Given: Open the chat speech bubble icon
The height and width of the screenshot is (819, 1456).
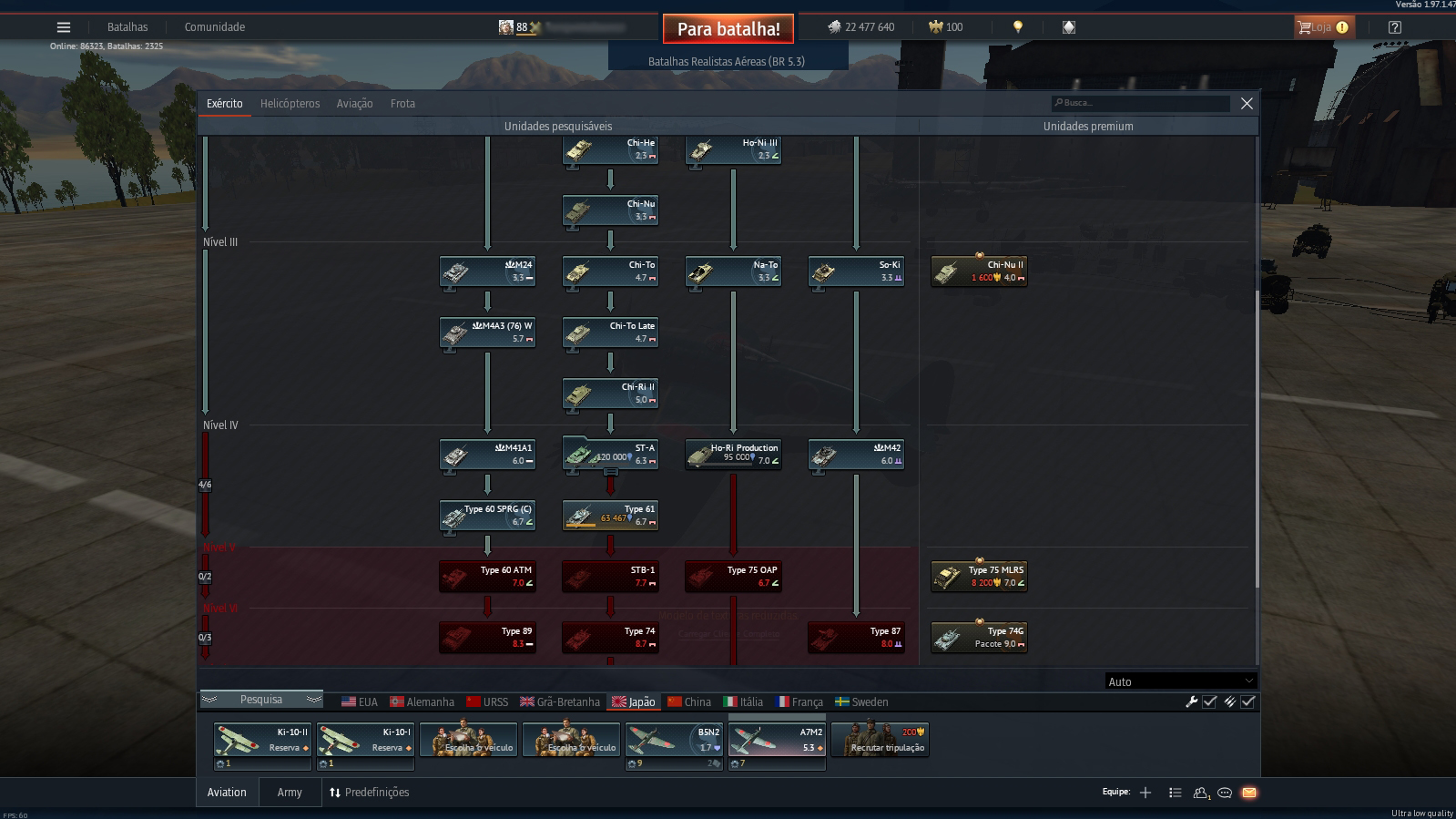Looking at the screenshot, I should pos(1225,793).
